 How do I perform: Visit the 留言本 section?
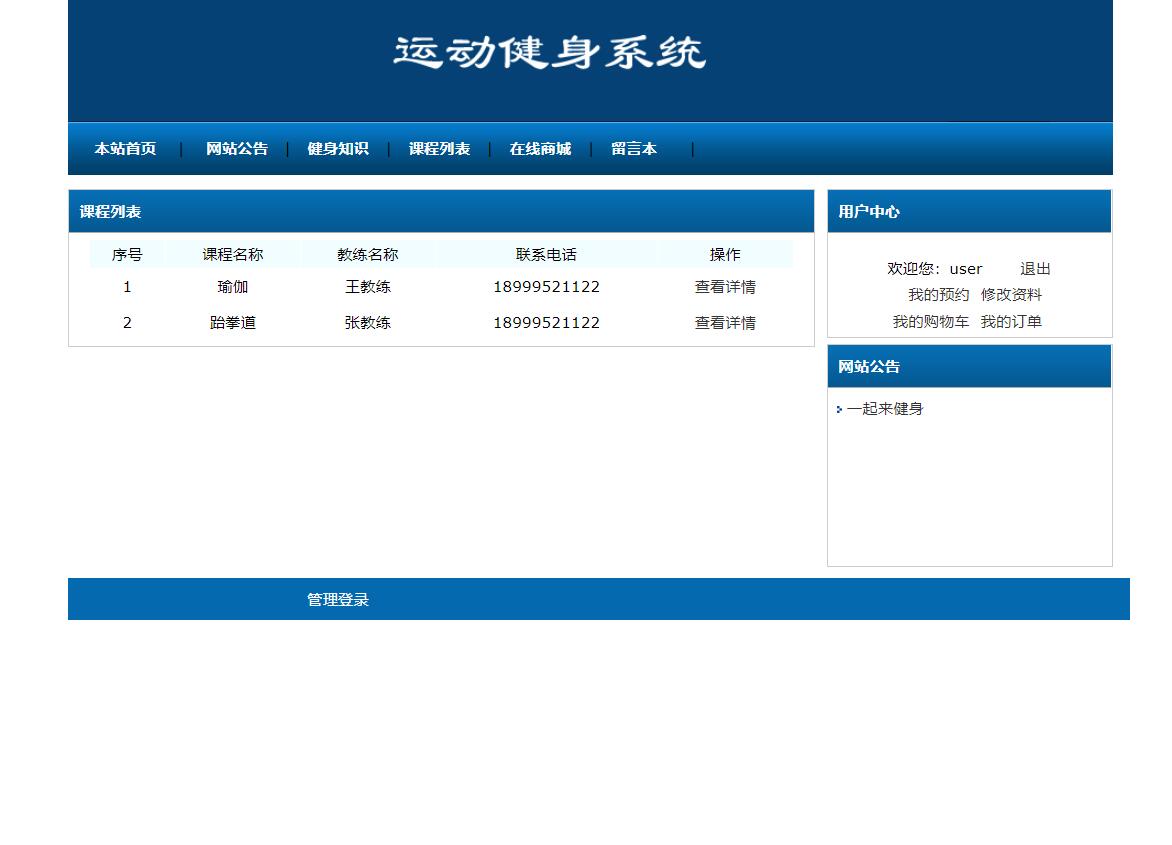point(634,148)
